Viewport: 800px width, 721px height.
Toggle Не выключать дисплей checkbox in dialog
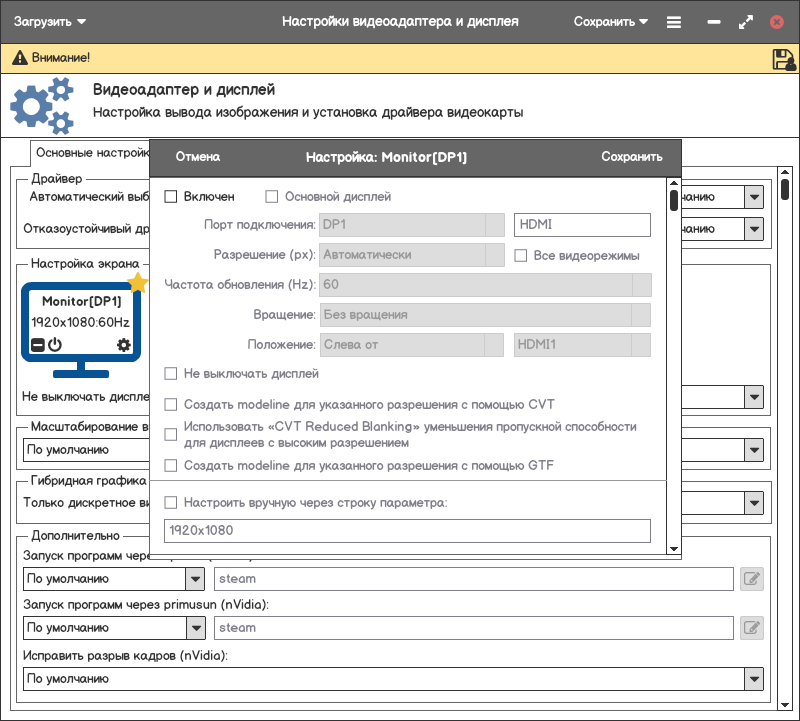[171, 374]
